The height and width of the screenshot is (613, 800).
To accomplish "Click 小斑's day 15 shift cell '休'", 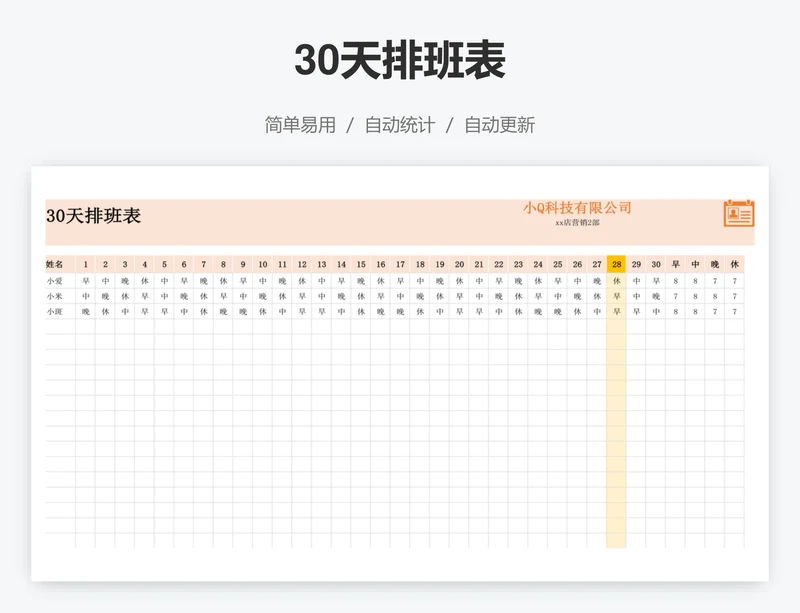I will pos(361,311).
